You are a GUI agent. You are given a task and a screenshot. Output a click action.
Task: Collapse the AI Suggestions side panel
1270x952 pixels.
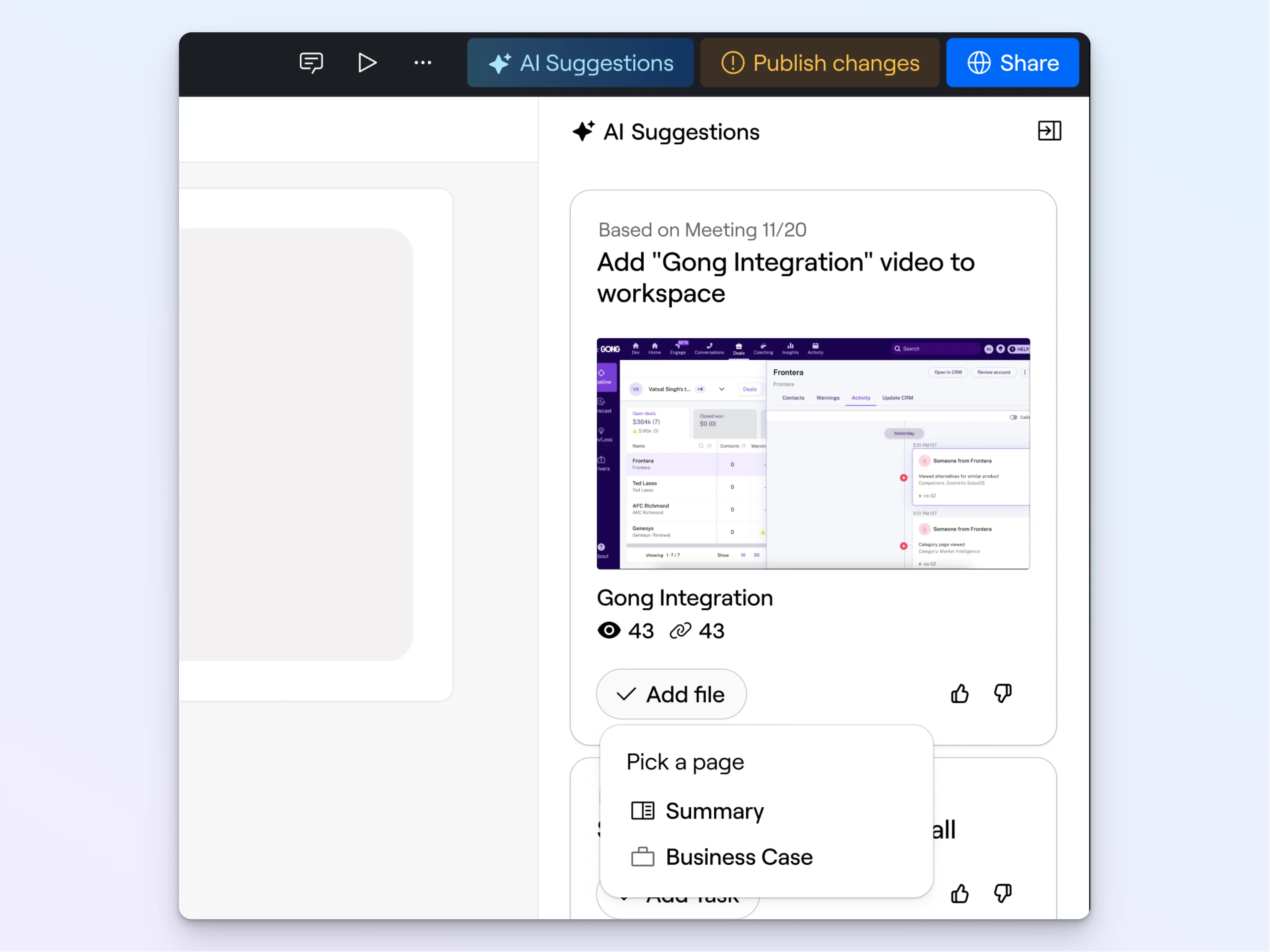[1049, 132]
